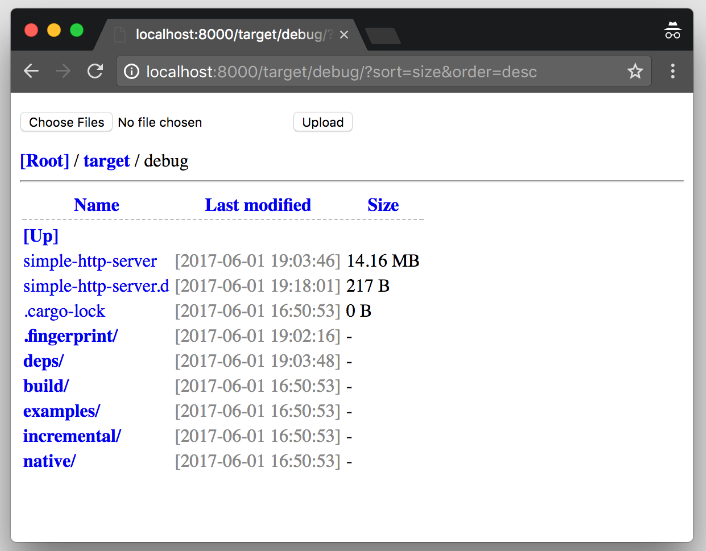Close the localhost:8000 tab
The image size is (706, 551).
[x=344, y=34]
